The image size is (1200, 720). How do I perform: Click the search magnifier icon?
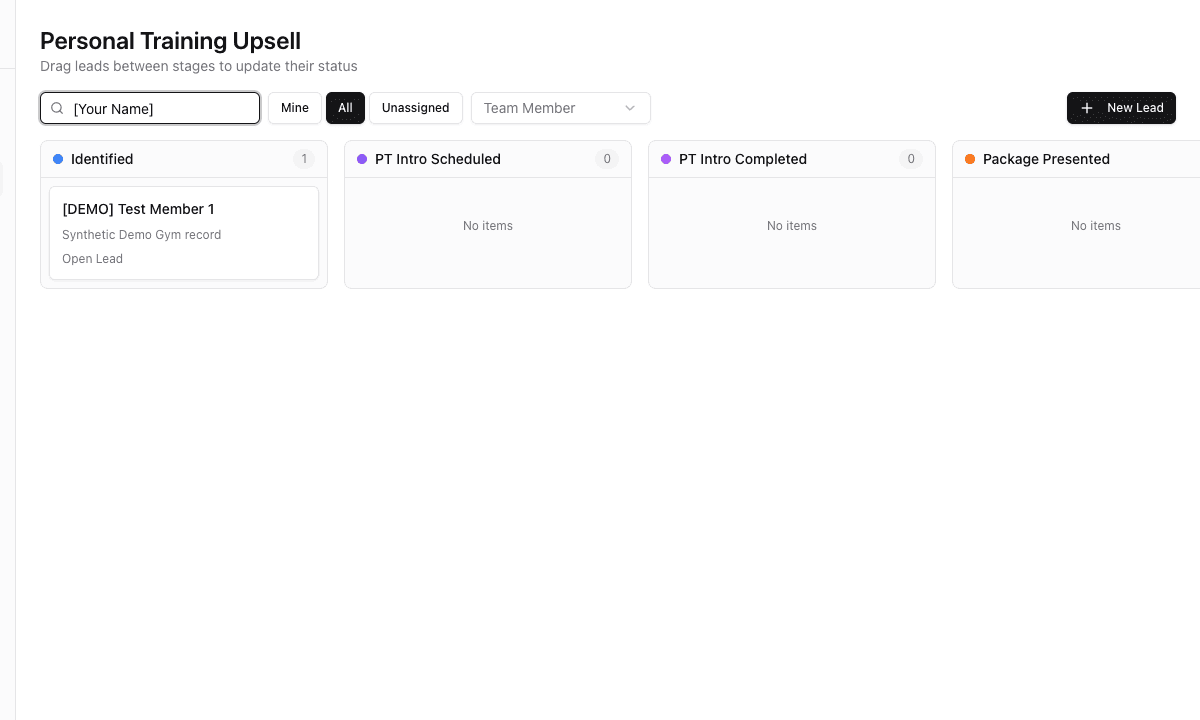pyautogui.click(x=57, y=108)
